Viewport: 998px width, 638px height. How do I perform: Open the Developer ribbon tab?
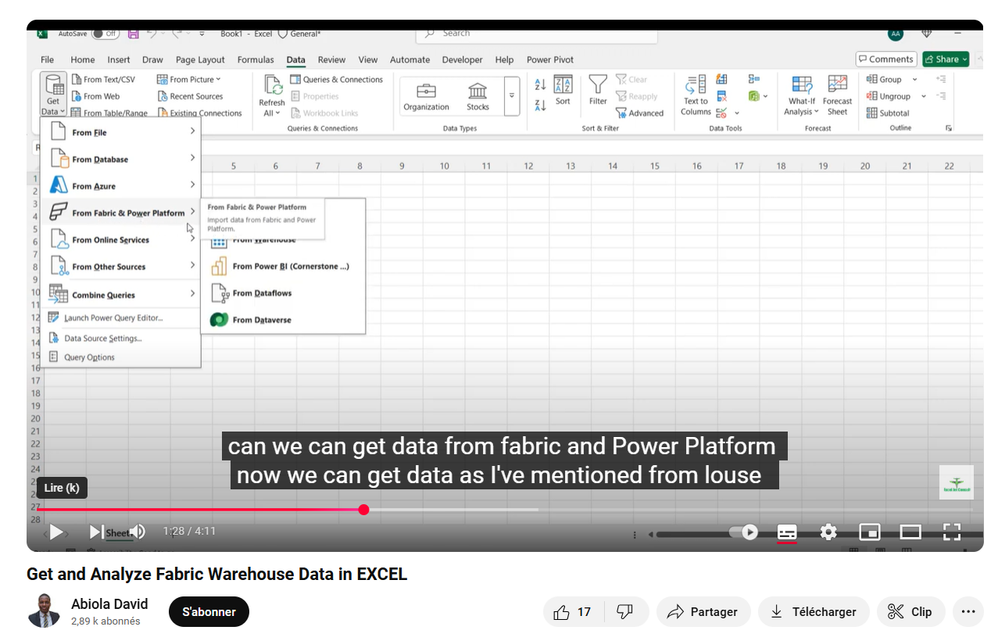pyautogui.click(x=462, y=59)
